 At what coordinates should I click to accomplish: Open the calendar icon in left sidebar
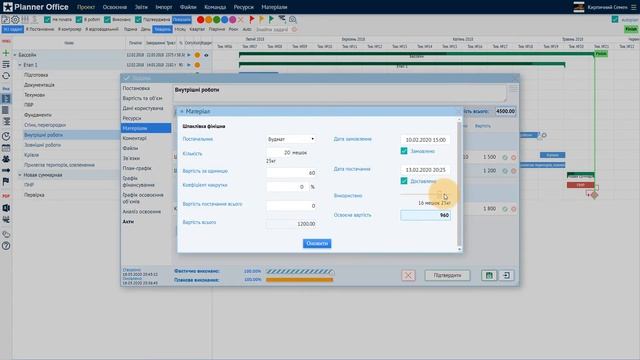6,148
